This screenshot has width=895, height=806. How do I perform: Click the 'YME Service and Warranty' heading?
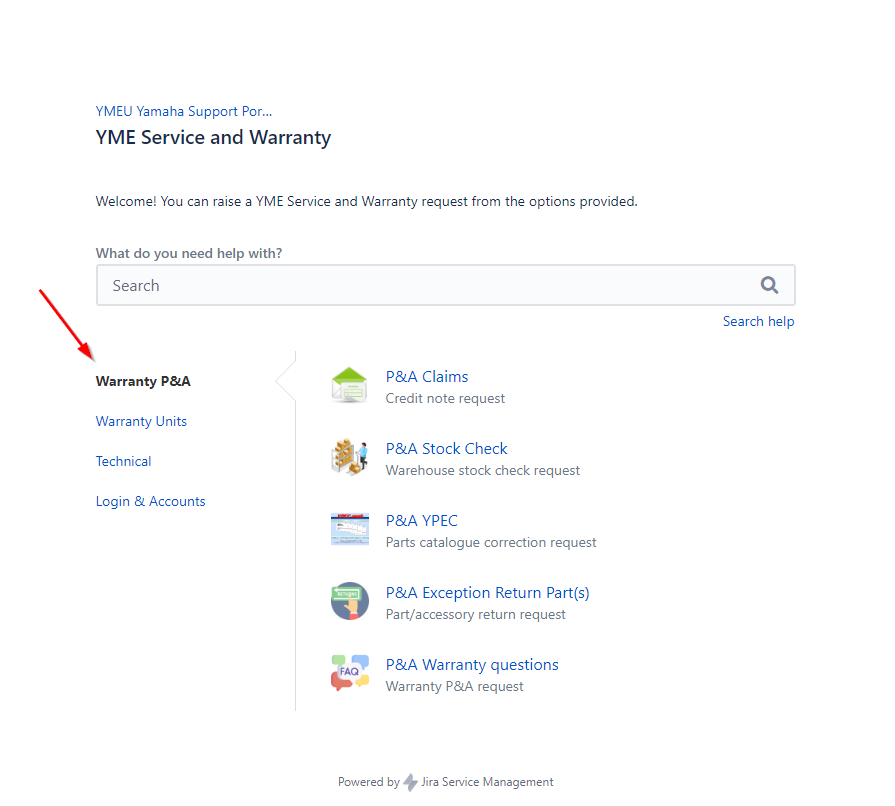[x=213, y=138]
